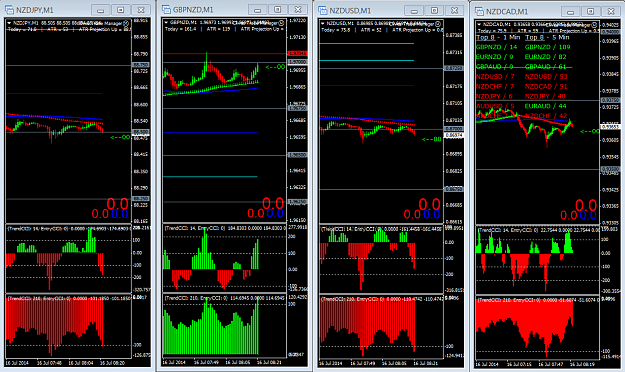
Task: Open chart menu triangle in NZDUSD chart
Action: pyautogui.click(x=322, y=24)
